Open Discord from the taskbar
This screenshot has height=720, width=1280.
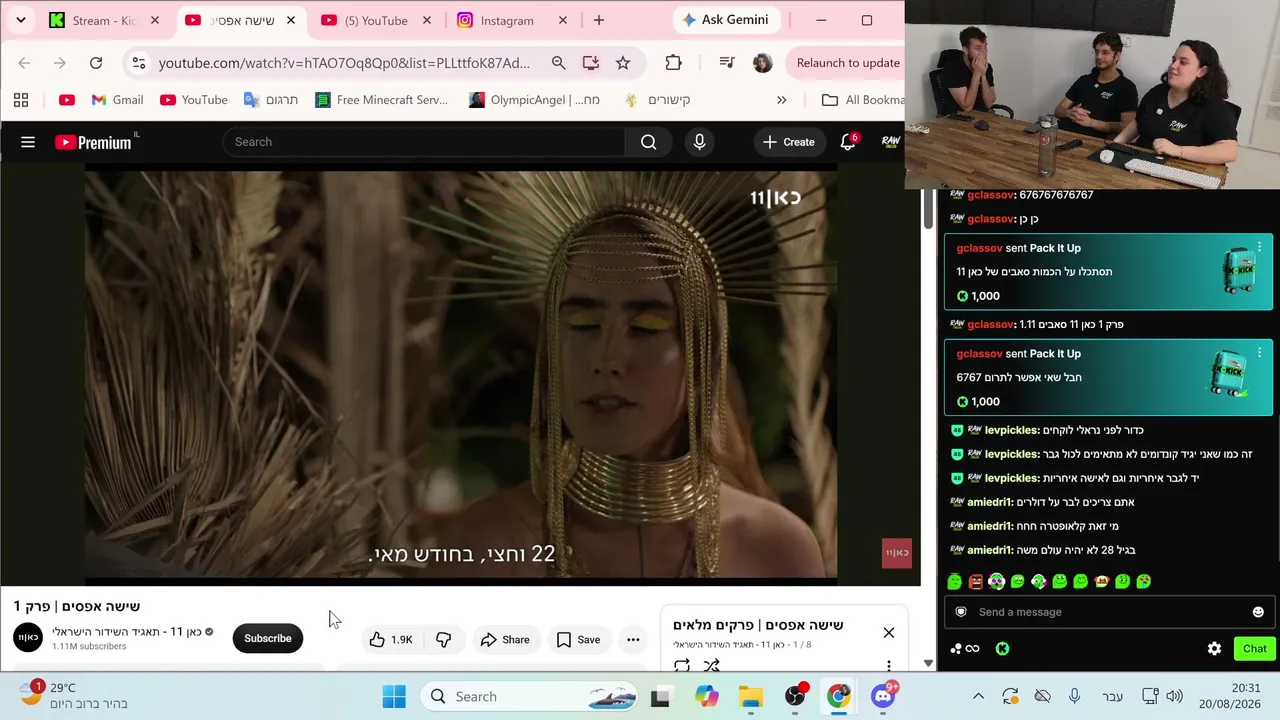pyautogui.click(x=883, y=696)
